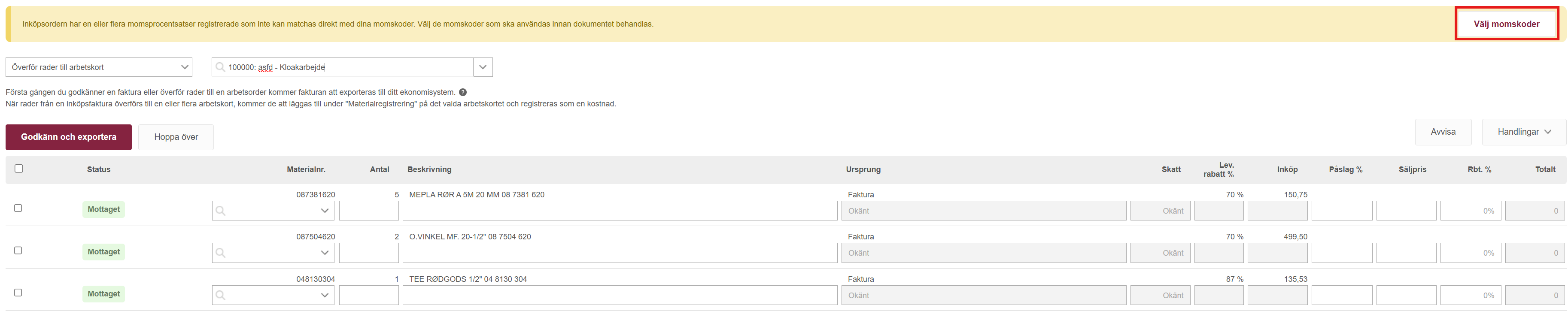This screenshot has height=317, width=1568.
Task: Expand material dropdown in row 048130304
Action: tap(325, 295)
